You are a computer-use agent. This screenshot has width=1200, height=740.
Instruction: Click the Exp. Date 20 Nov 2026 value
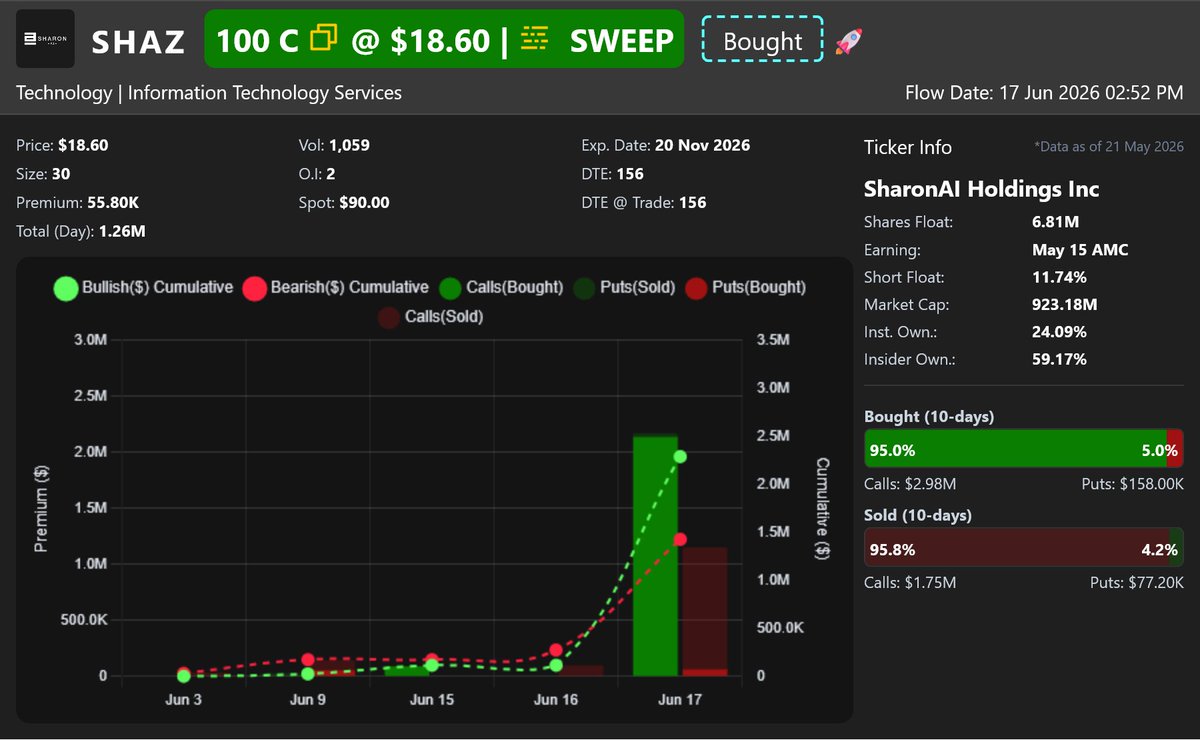(x=702, y=145)
